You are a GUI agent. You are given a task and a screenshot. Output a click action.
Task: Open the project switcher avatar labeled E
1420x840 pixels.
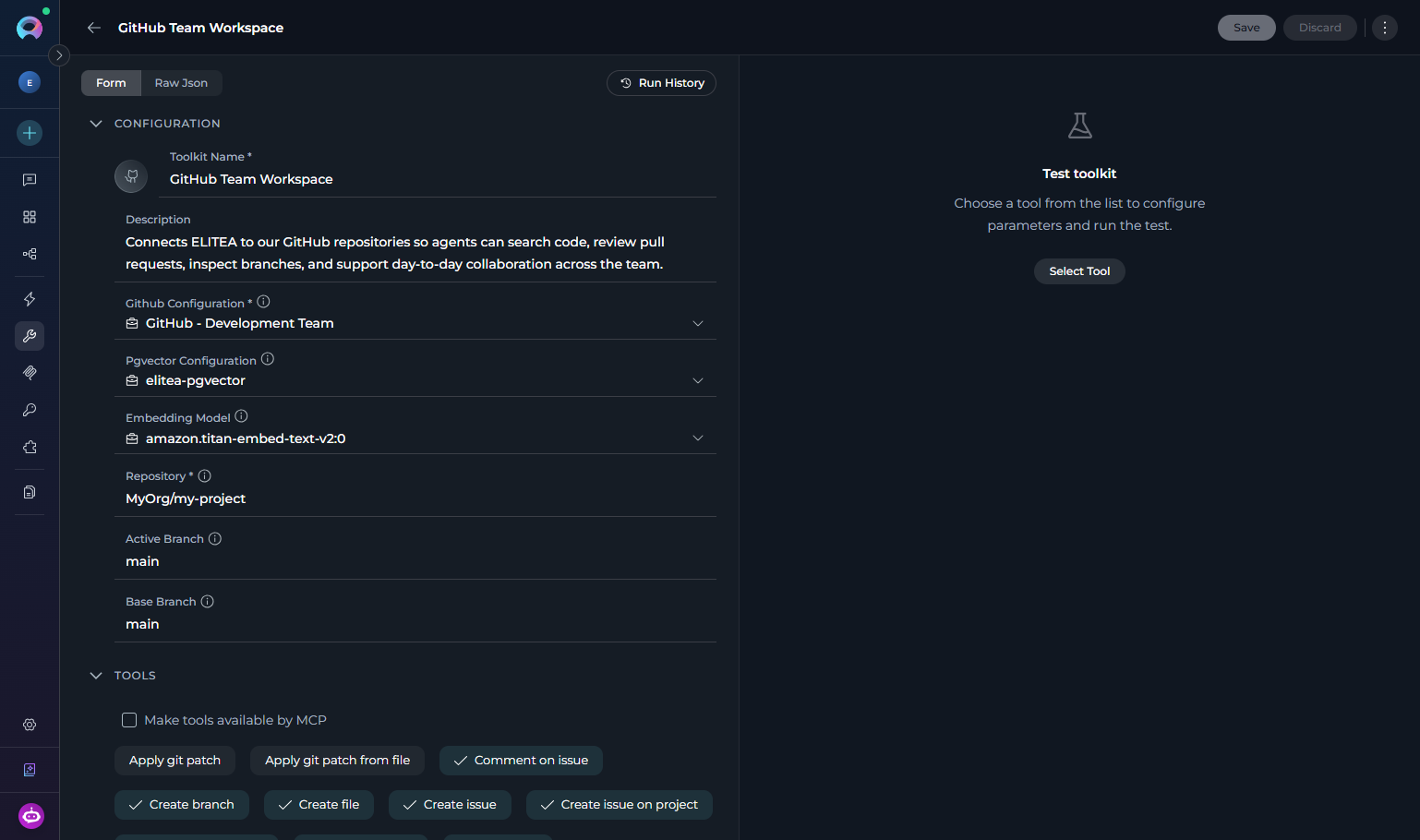30,83
